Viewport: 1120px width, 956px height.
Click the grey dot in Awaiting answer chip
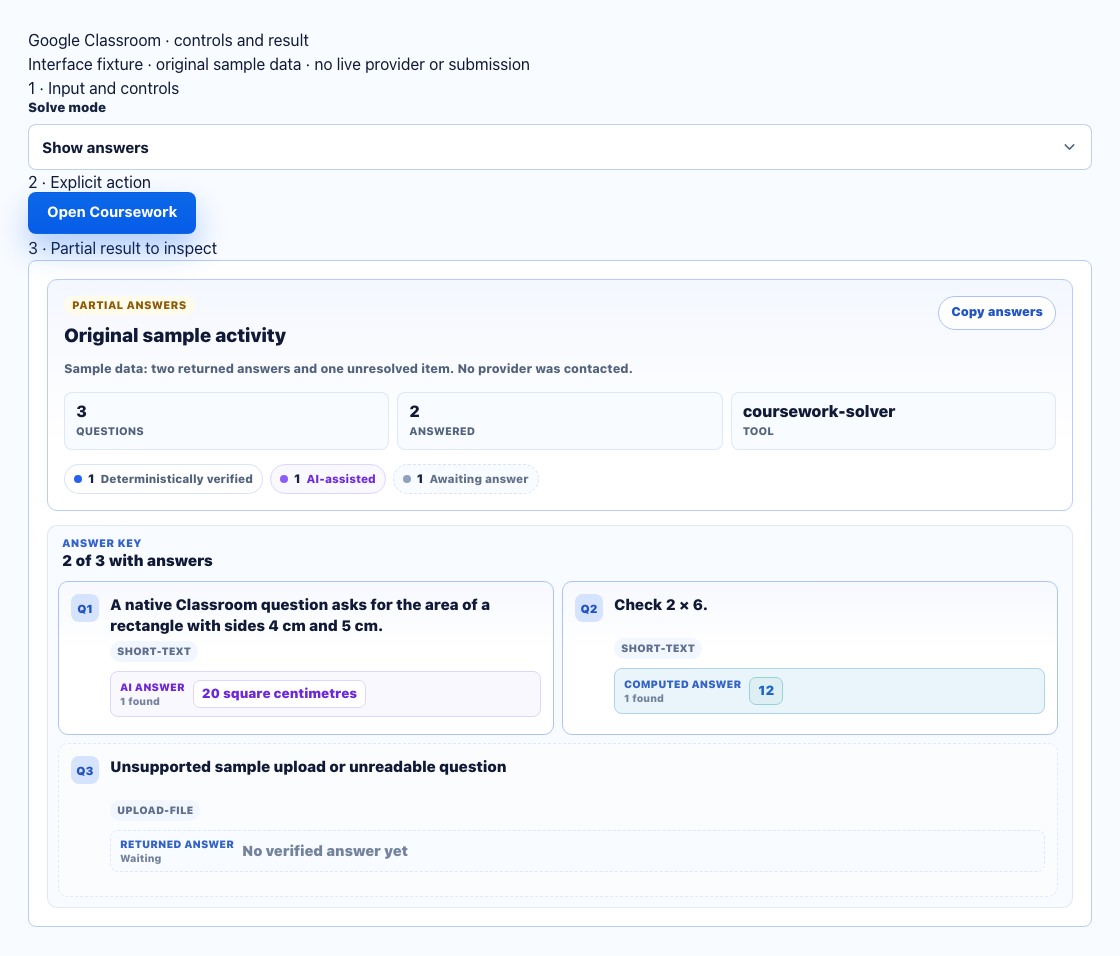pos(407,479)
